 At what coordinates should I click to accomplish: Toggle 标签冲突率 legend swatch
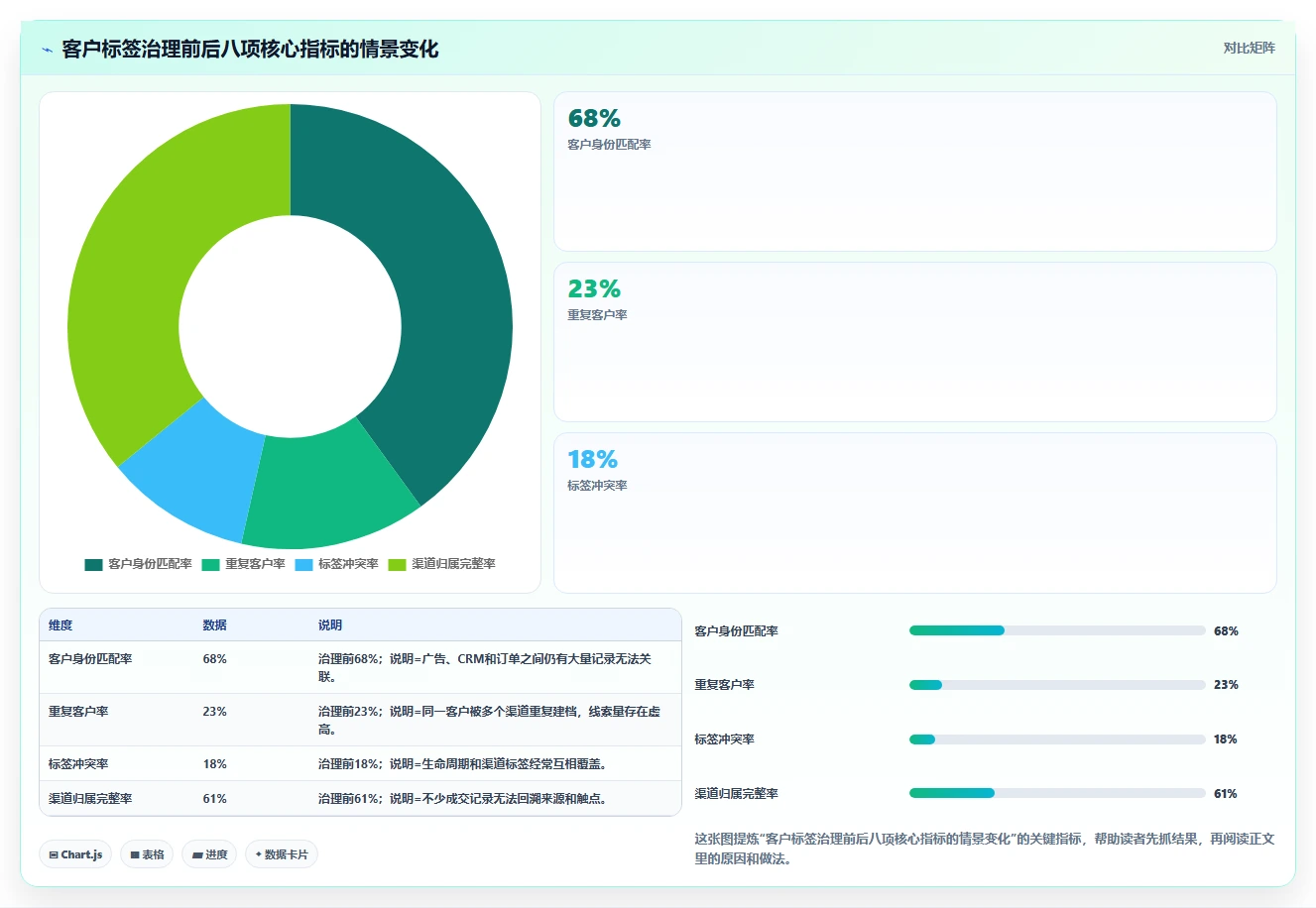303,564
